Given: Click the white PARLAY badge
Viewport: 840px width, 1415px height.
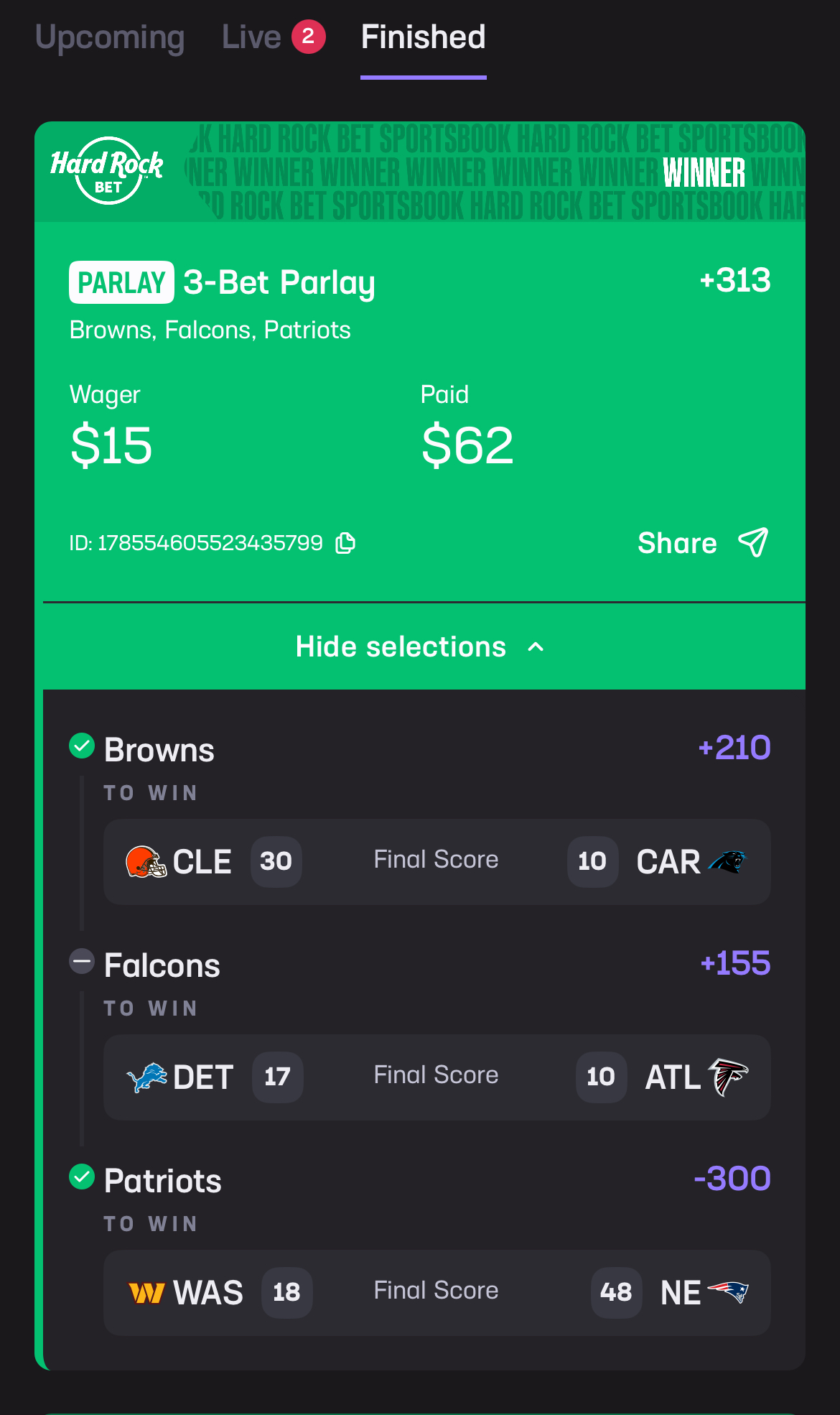Looking at the screenshot, I should 121,282.
